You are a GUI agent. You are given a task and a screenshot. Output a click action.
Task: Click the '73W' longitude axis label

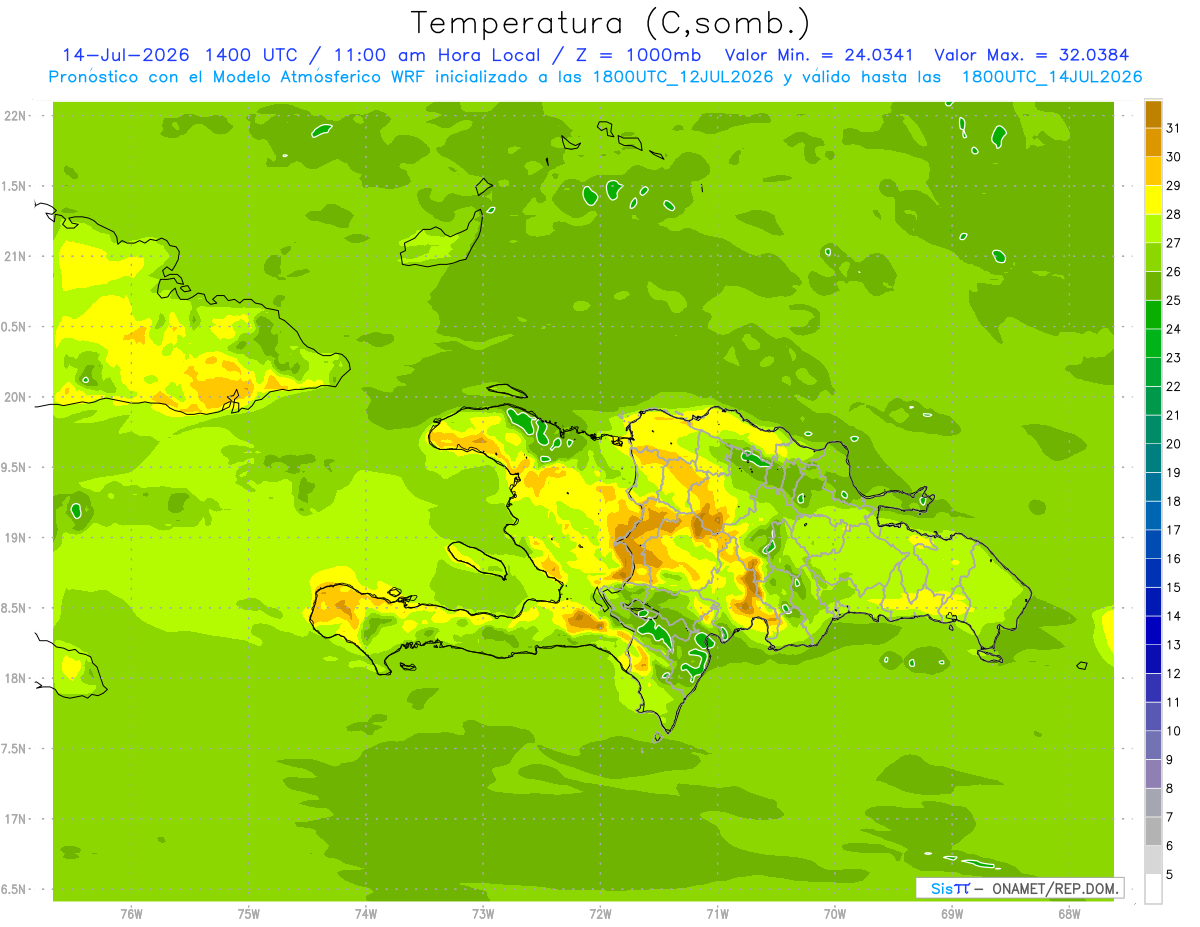483,914
